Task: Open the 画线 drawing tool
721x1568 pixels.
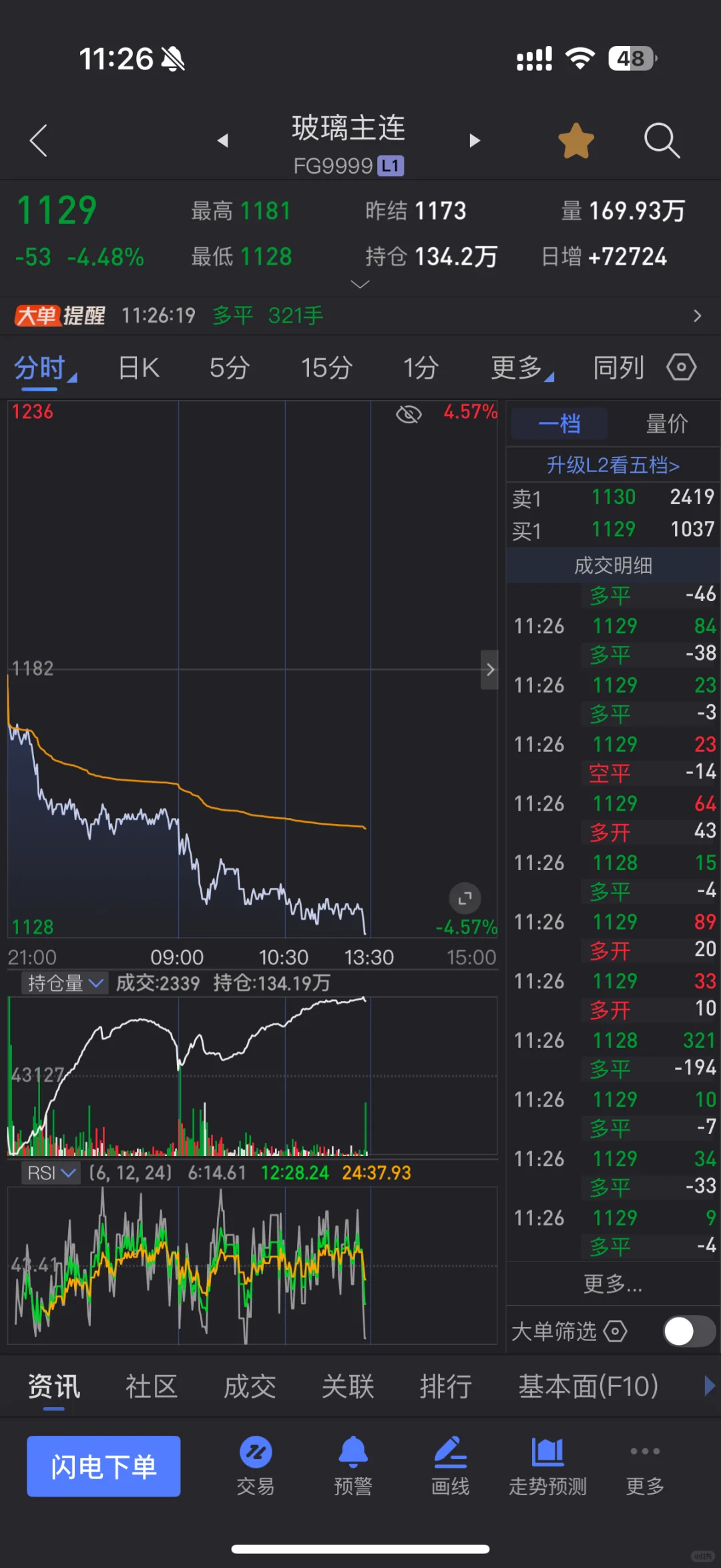Action: tap(451, 1465)
